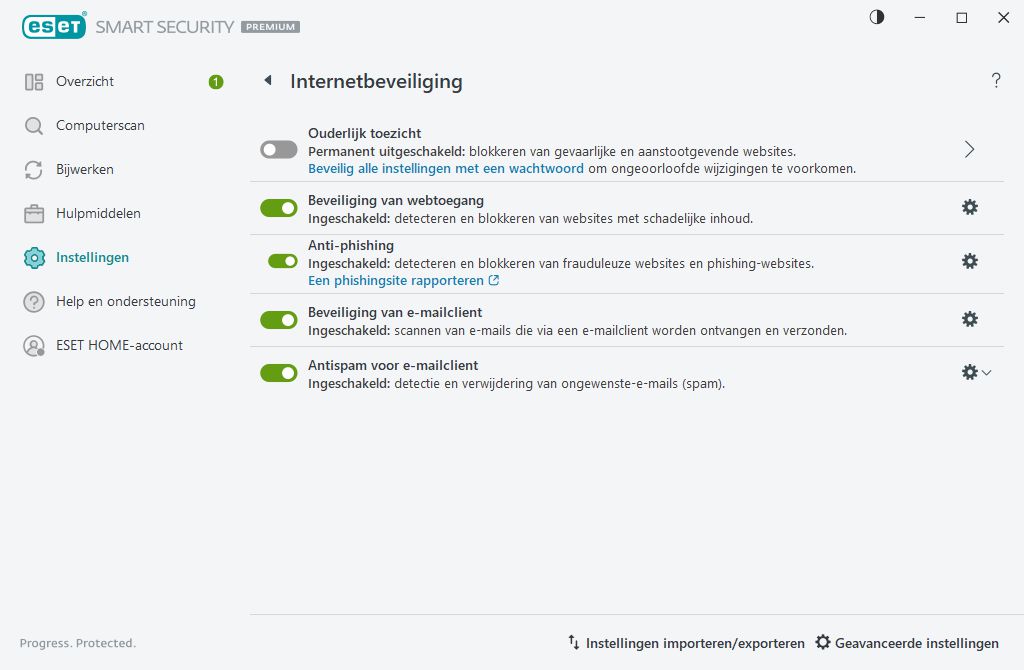The height and width of the screenshot is (670, 1024).
Task: Open settings gear for Beveiliging van webtoegang
Action: (x=969, y=207)
